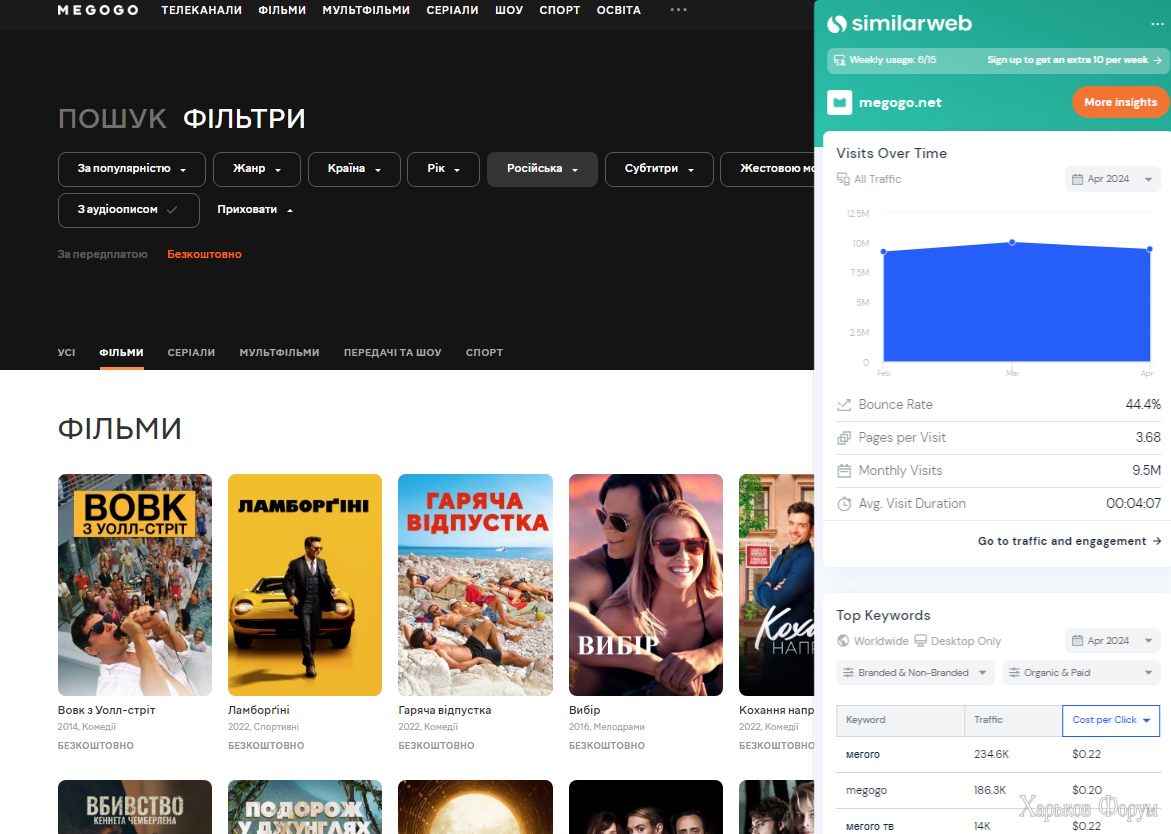Open the Жанр filter dropdown
The height and width of the screenshot is (834, 1171).
pyautogui.click(x=257, y=169)
